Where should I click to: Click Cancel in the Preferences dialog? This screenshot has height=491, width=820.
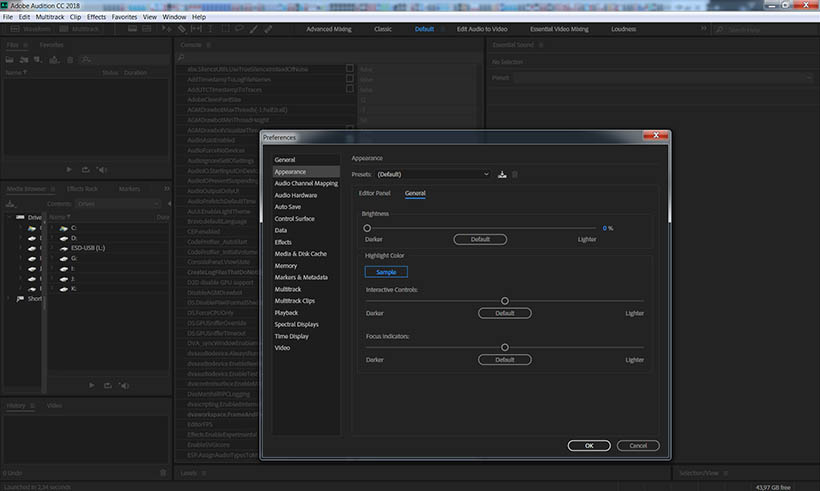(638, 446)
